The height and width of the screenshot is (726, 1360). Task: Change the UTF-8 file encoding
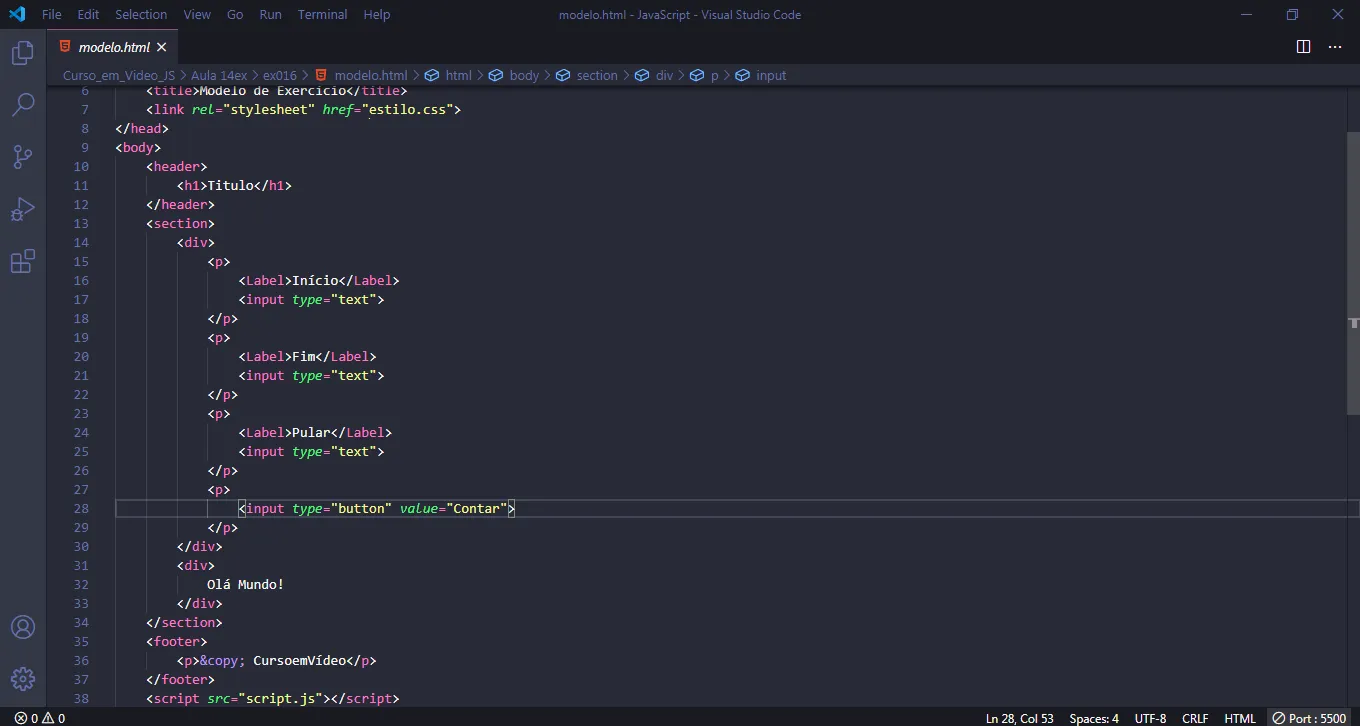[1150, 718]
